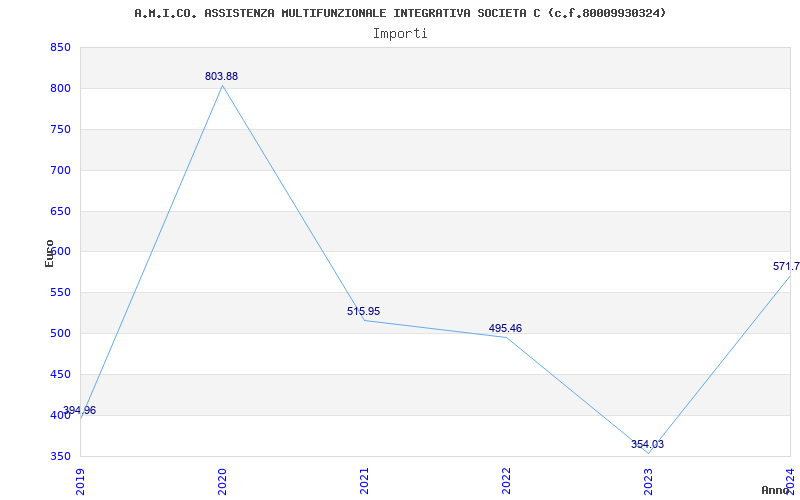Image resolution: width=800 pixels, height=500 pixels.
Task: Click y-axis value 850
Action: [x=60, y=48]
